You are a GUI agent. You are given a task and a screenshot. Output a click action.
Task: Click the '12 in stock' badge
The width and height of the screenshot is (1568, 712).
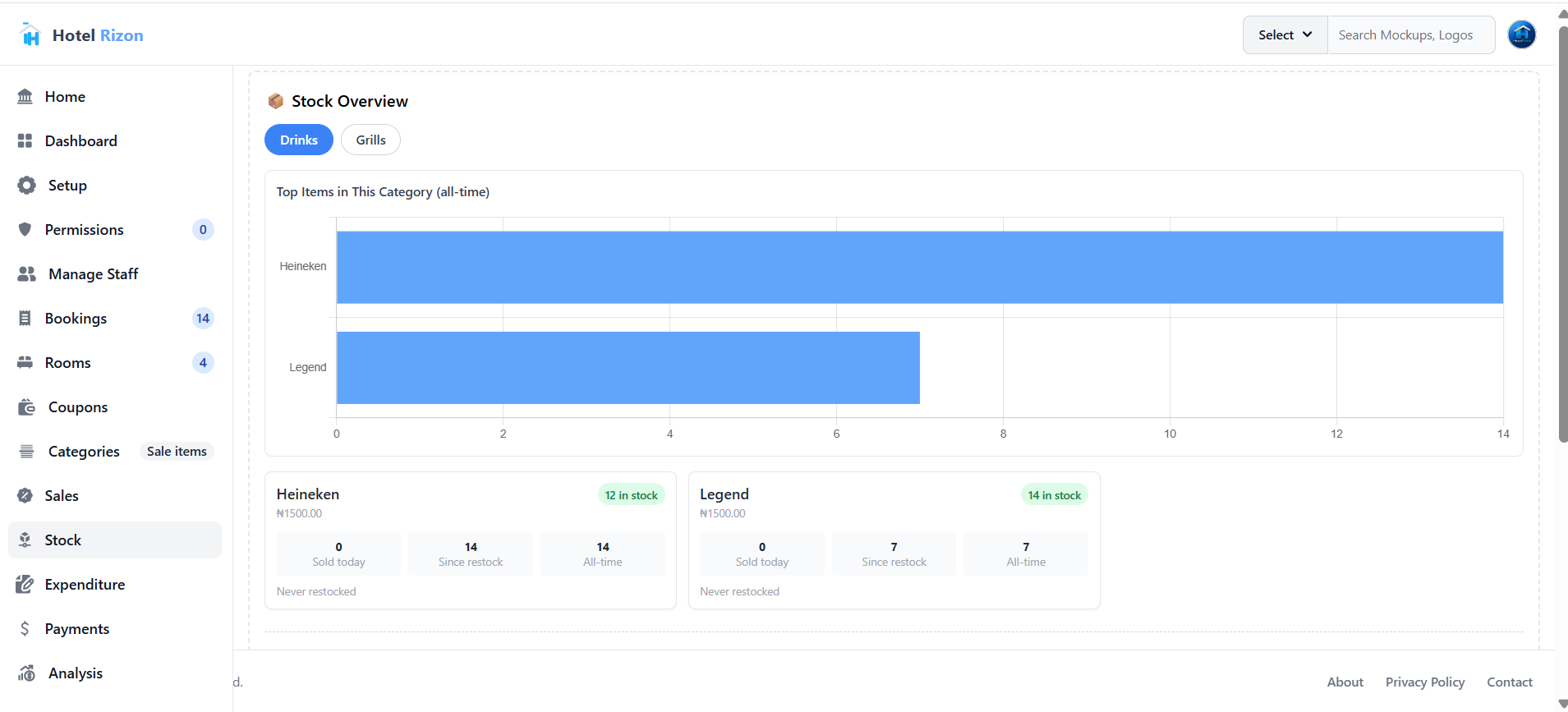[632, 495]
